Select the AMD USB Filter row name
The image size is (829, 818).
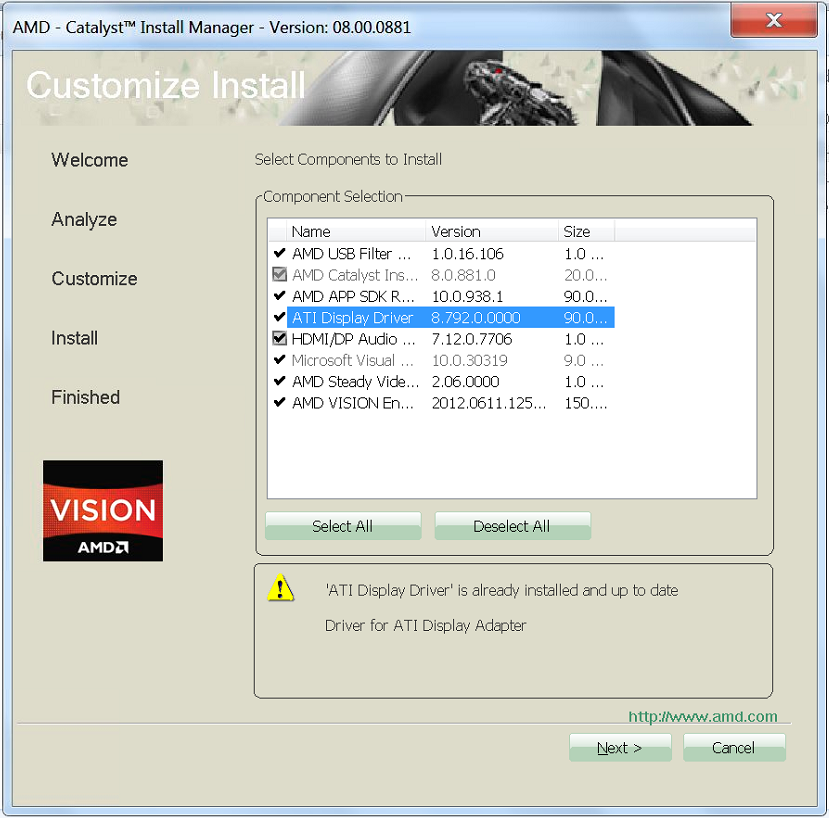point(352,254)
